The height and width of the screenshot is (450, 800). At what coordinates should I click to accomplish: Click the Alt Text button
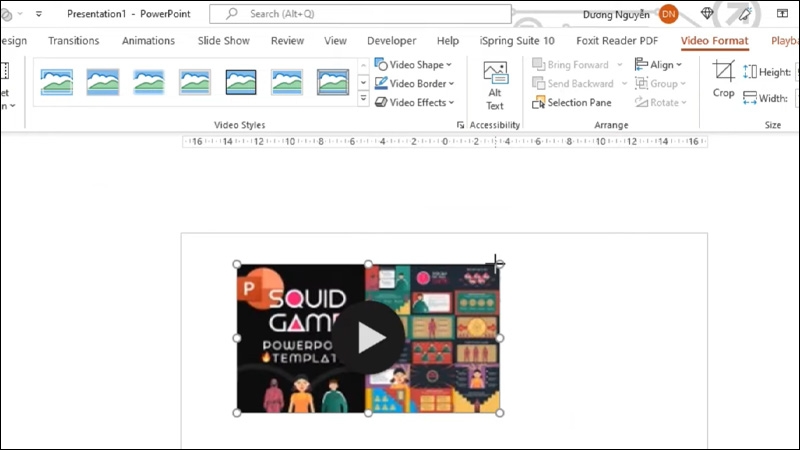[495, 86]
